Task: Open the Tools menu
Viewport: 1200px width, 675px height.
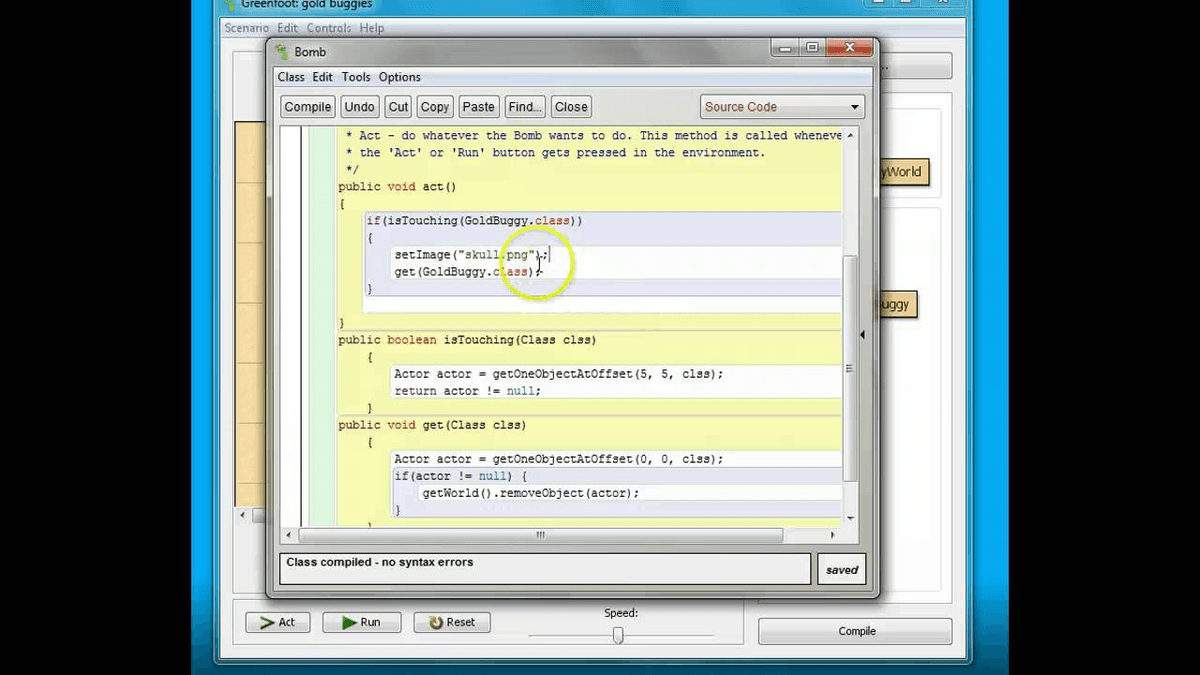Action: point(356,77)
